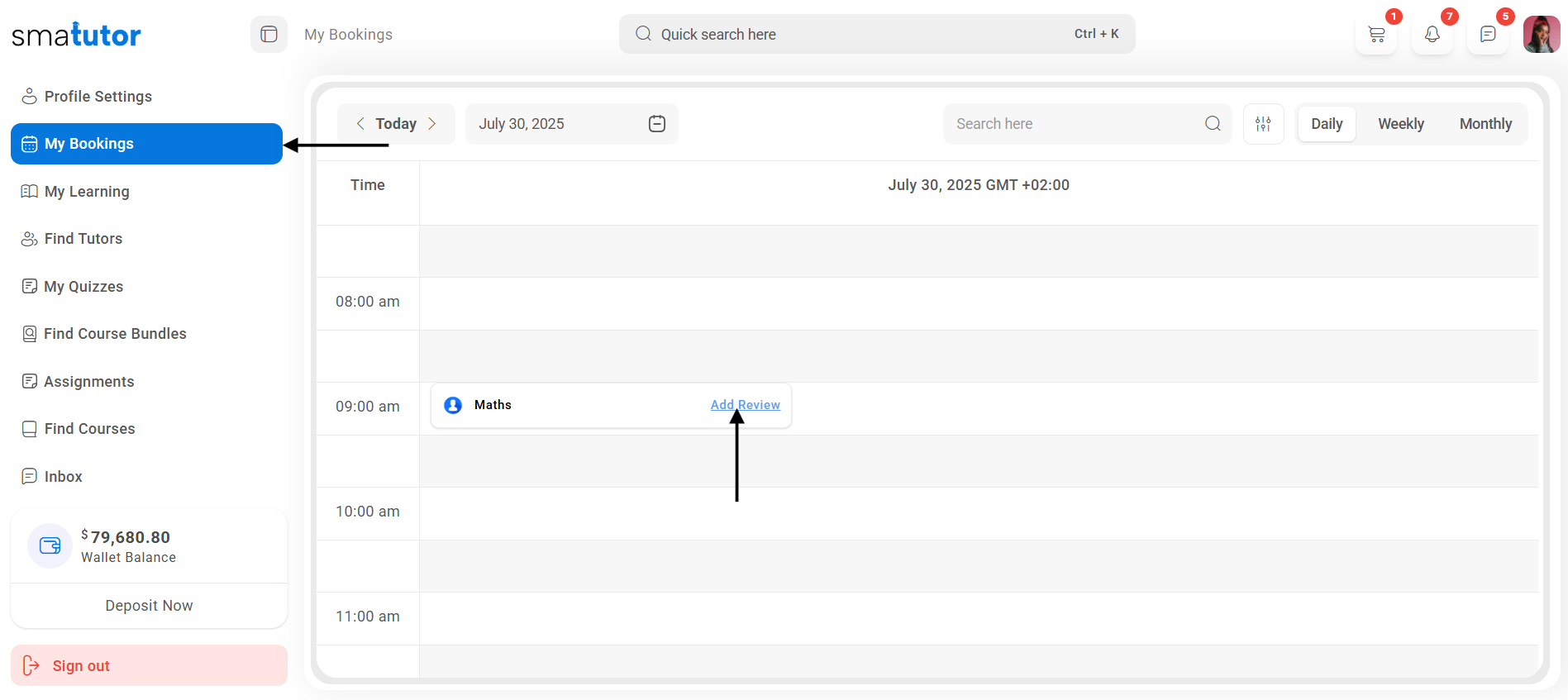Image resolution: width=1568 pixels, height=700 pixels.
Task: Open the shopping cart icon
Action: tap(1376, 35)
